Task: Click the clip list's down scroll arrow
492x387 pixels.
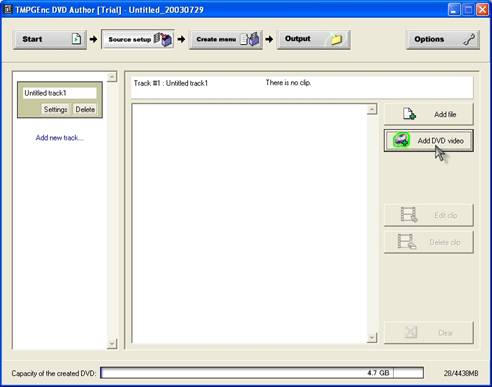Action: [372, 338]
